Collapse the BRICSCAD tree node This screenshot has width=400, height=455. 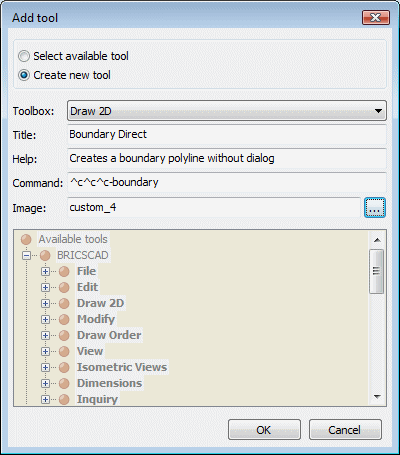(x=26, y=256)
